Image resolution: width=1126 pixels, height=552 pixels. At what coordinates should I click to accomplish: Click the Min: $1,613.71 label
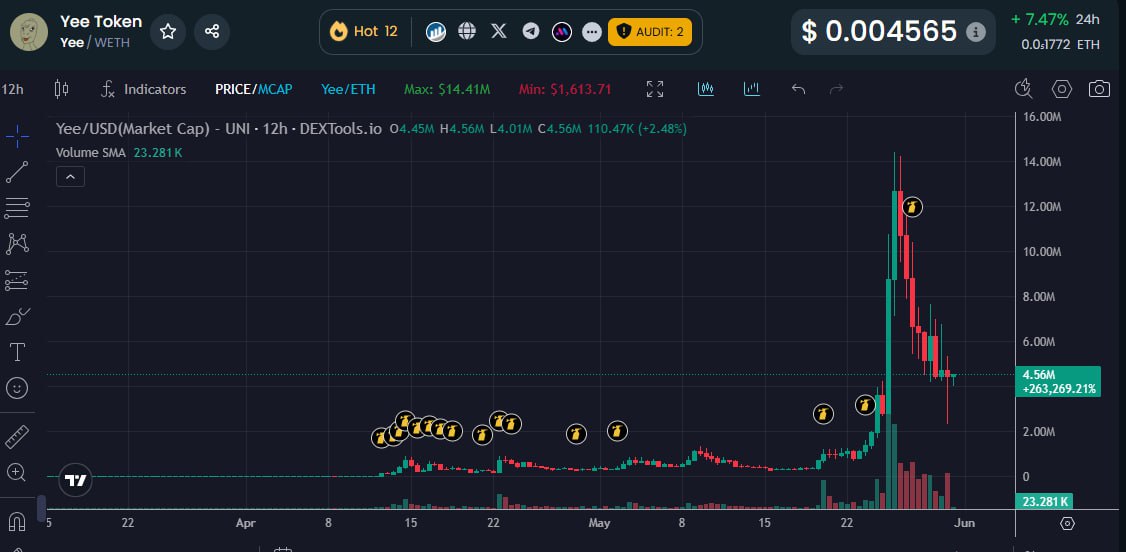coord(565,89)
